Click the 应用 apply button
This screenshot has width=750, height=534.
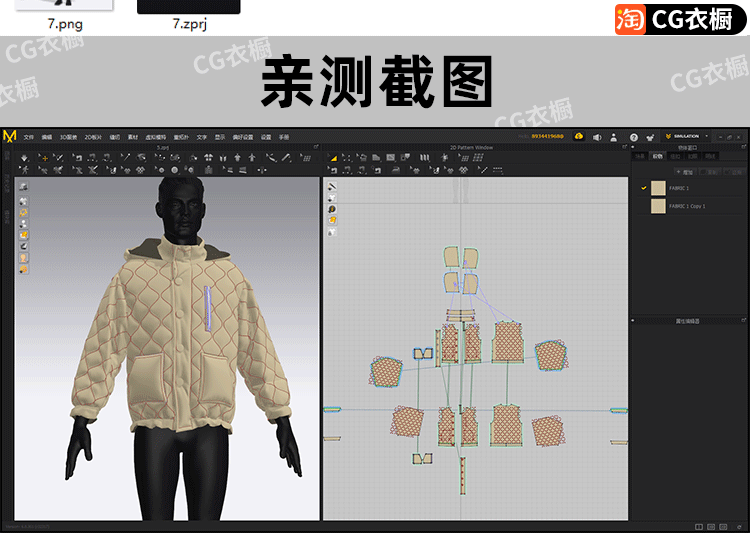click(x=733, y=172)
